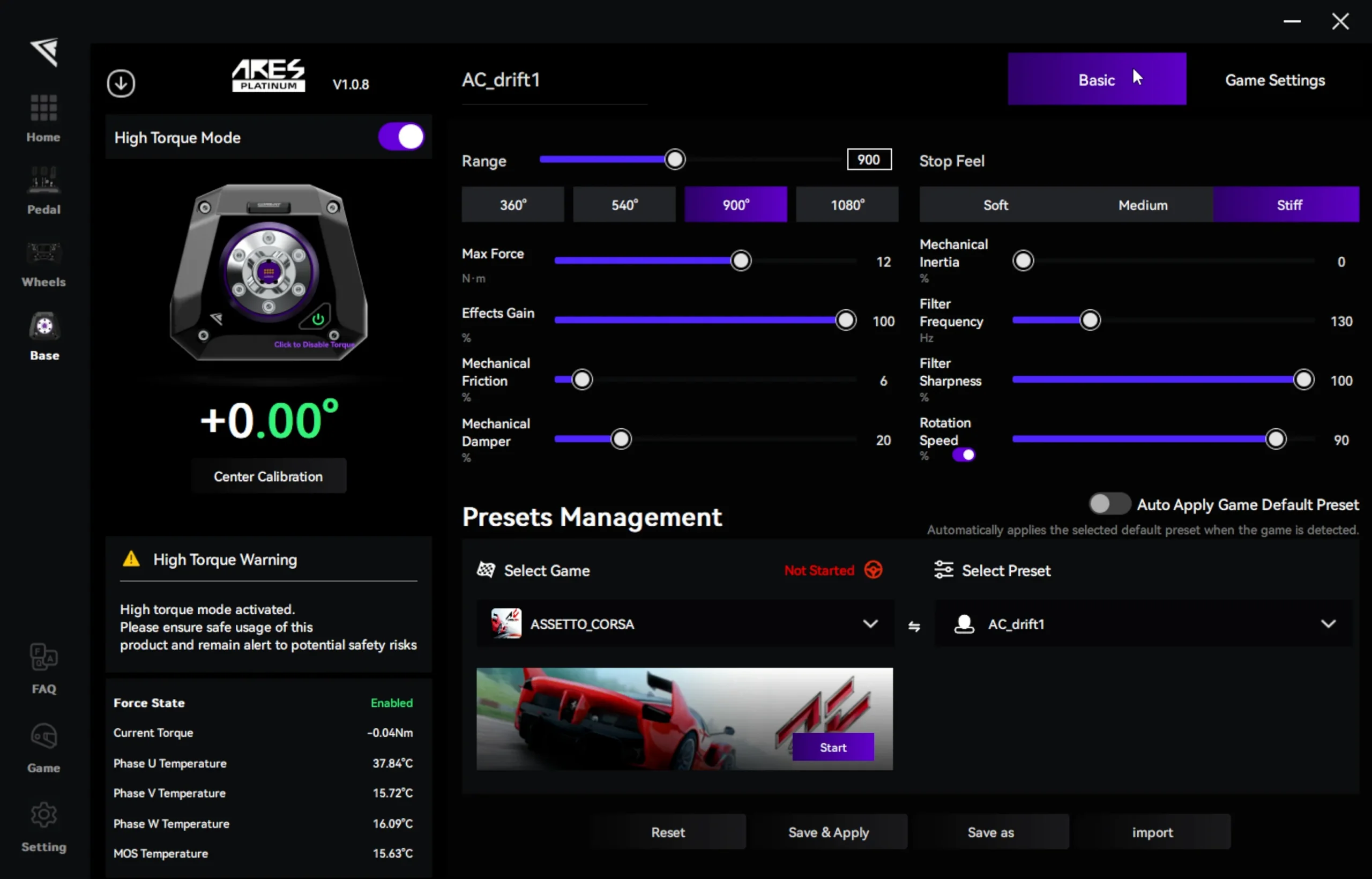Turn off High Torque Mode switch

coord(401,137)
